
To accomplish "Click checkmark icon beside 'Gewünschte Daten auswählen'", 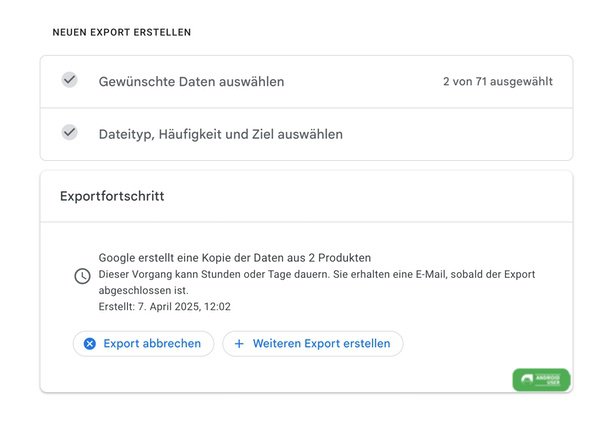I will [70, 80].
